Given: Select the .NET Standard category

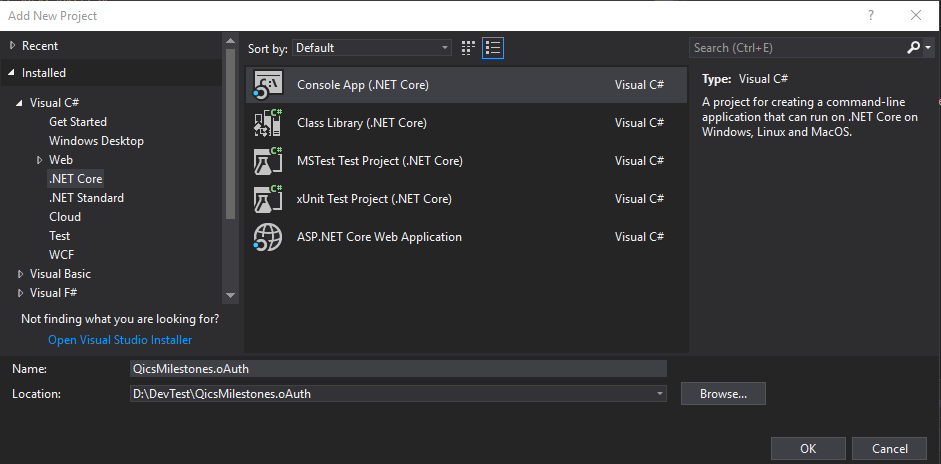Looking at the screenshot, I should pos(86,198).
